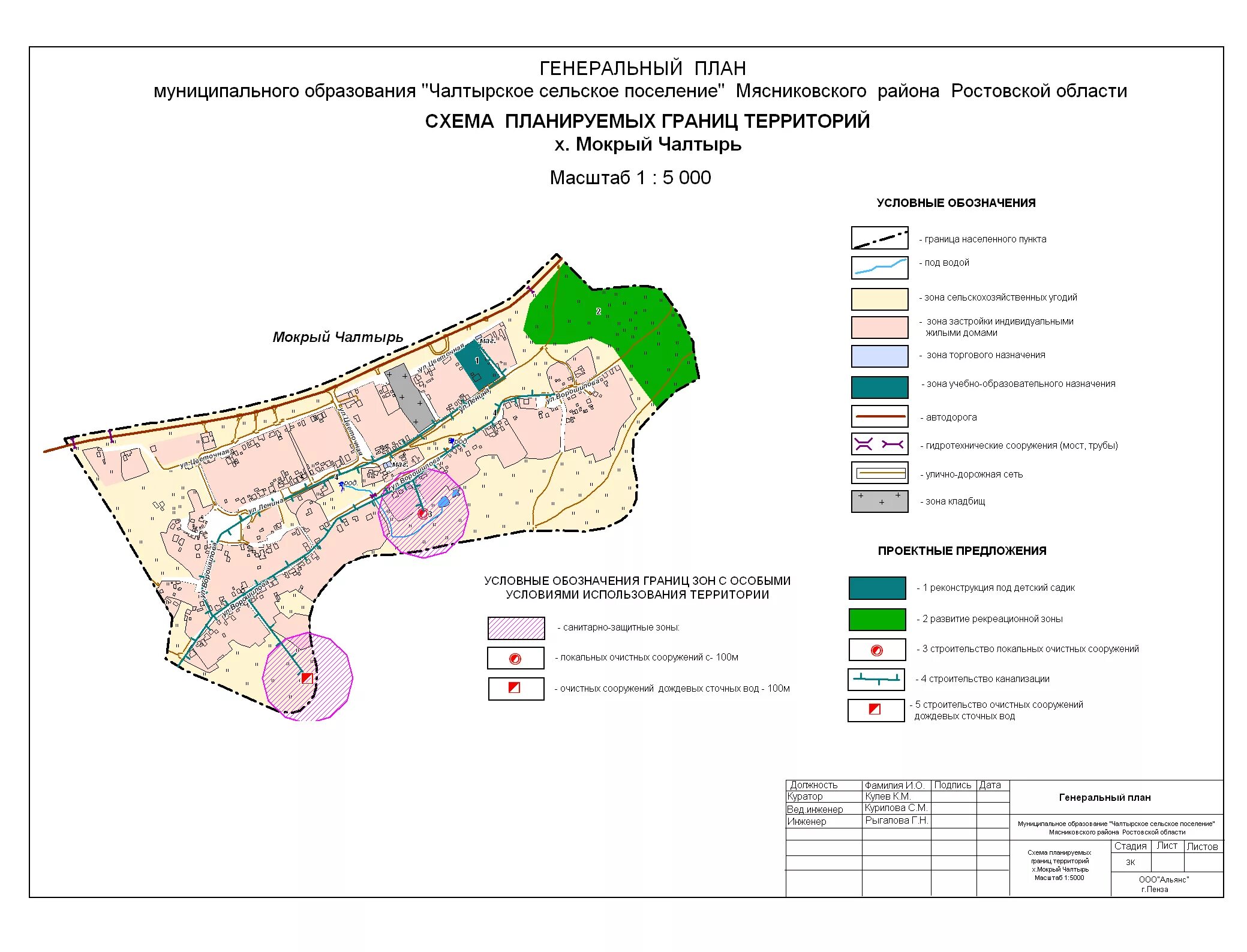Click the 'Подпись' column header
The image size is (1247, 952).
[952, 785]
